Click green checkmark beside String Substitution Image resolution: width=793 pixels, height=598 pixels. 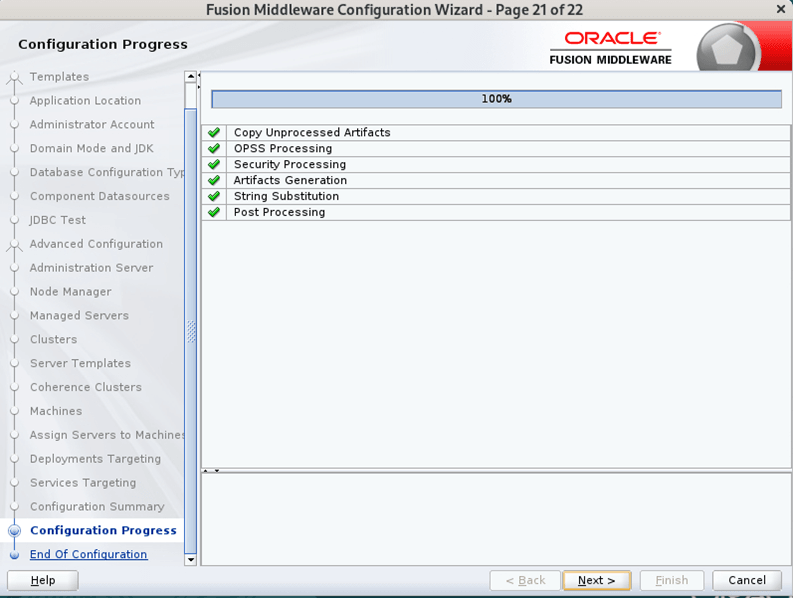(214, 196)
